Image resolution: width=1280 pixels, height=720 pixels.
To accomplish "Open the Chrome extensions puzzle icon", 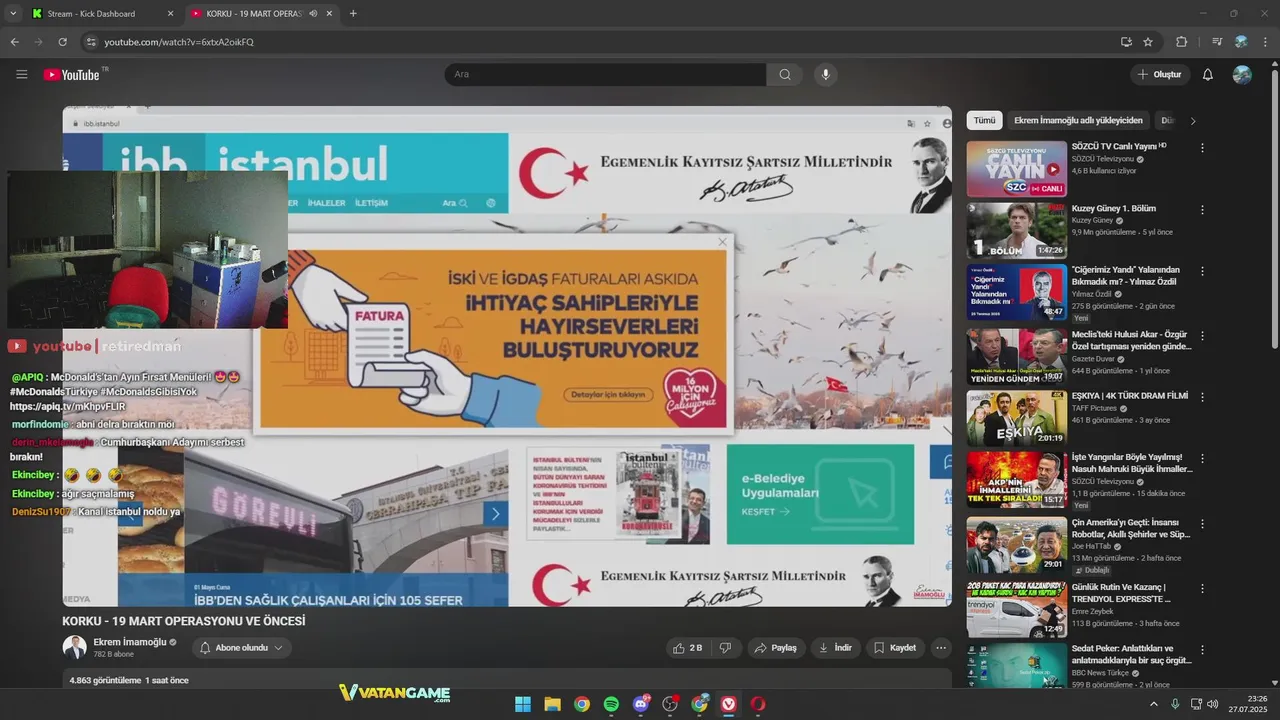I will pos(1181,42).
